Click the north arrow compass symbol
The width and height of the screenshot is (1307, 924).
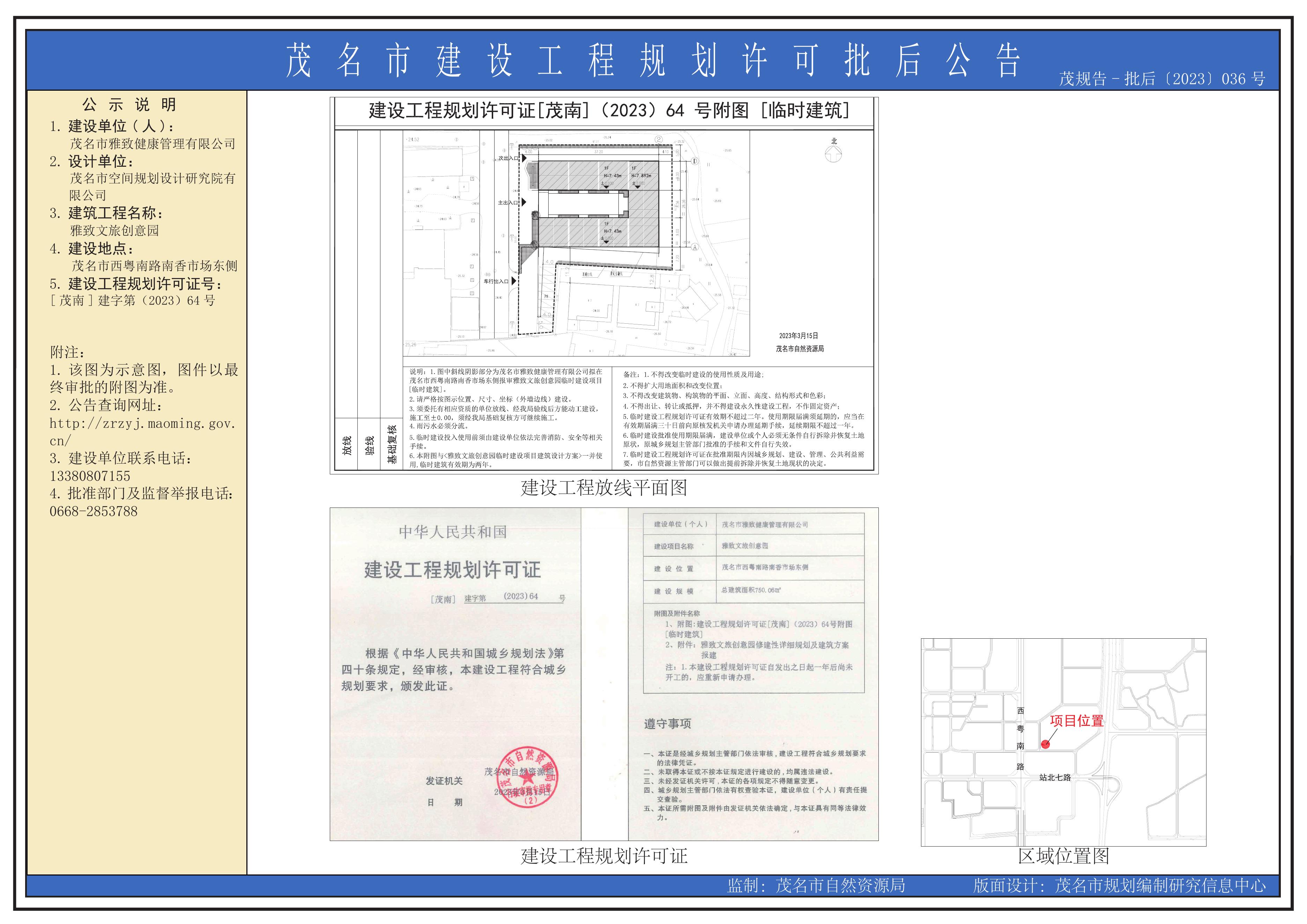click(833, 153)
